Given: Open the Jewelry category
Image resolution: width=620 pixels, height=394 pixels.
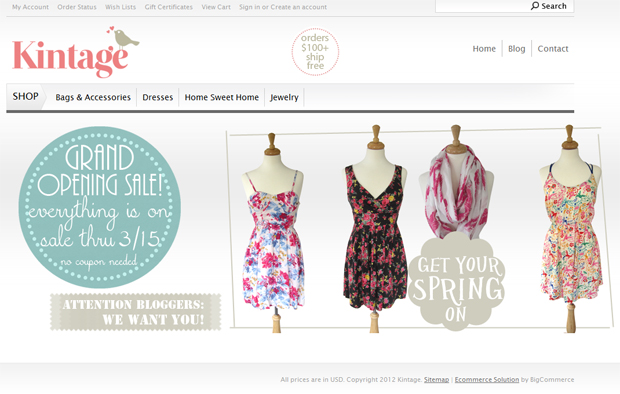Looking at the screenshot, I should pos(284,97).
